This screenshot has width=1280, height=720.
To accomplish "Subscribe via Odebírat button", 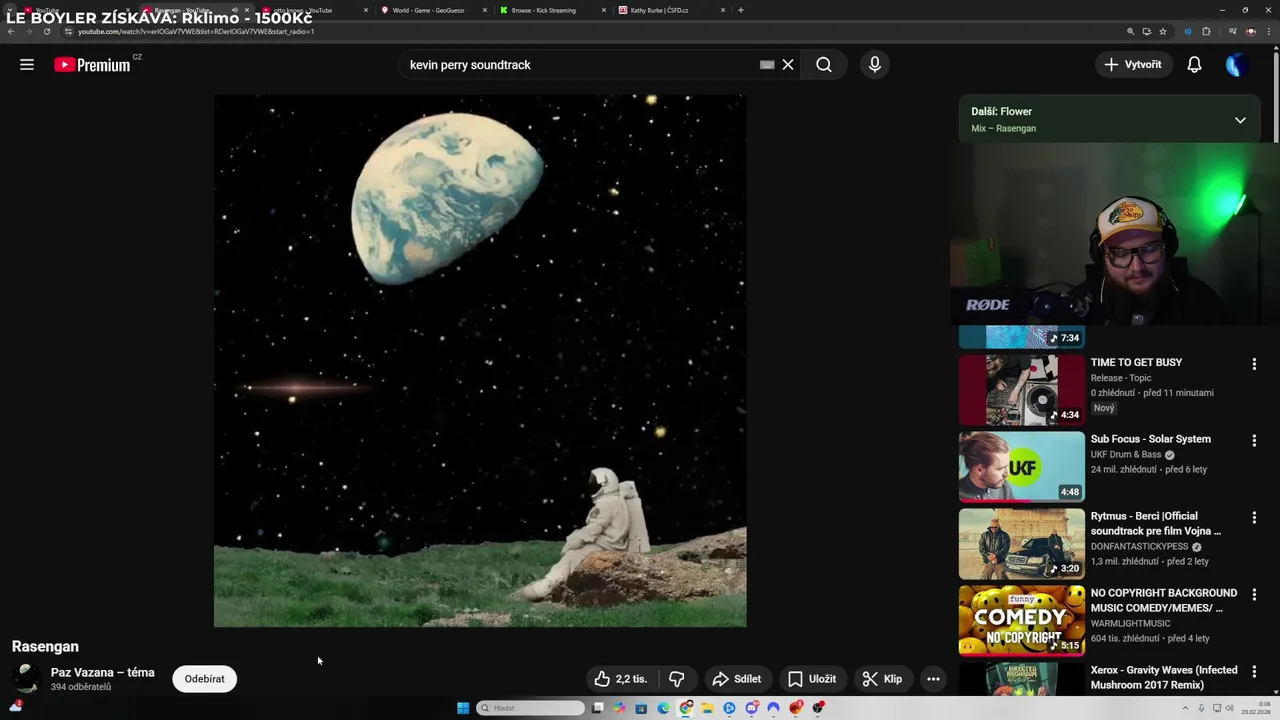I will point(204,679).
